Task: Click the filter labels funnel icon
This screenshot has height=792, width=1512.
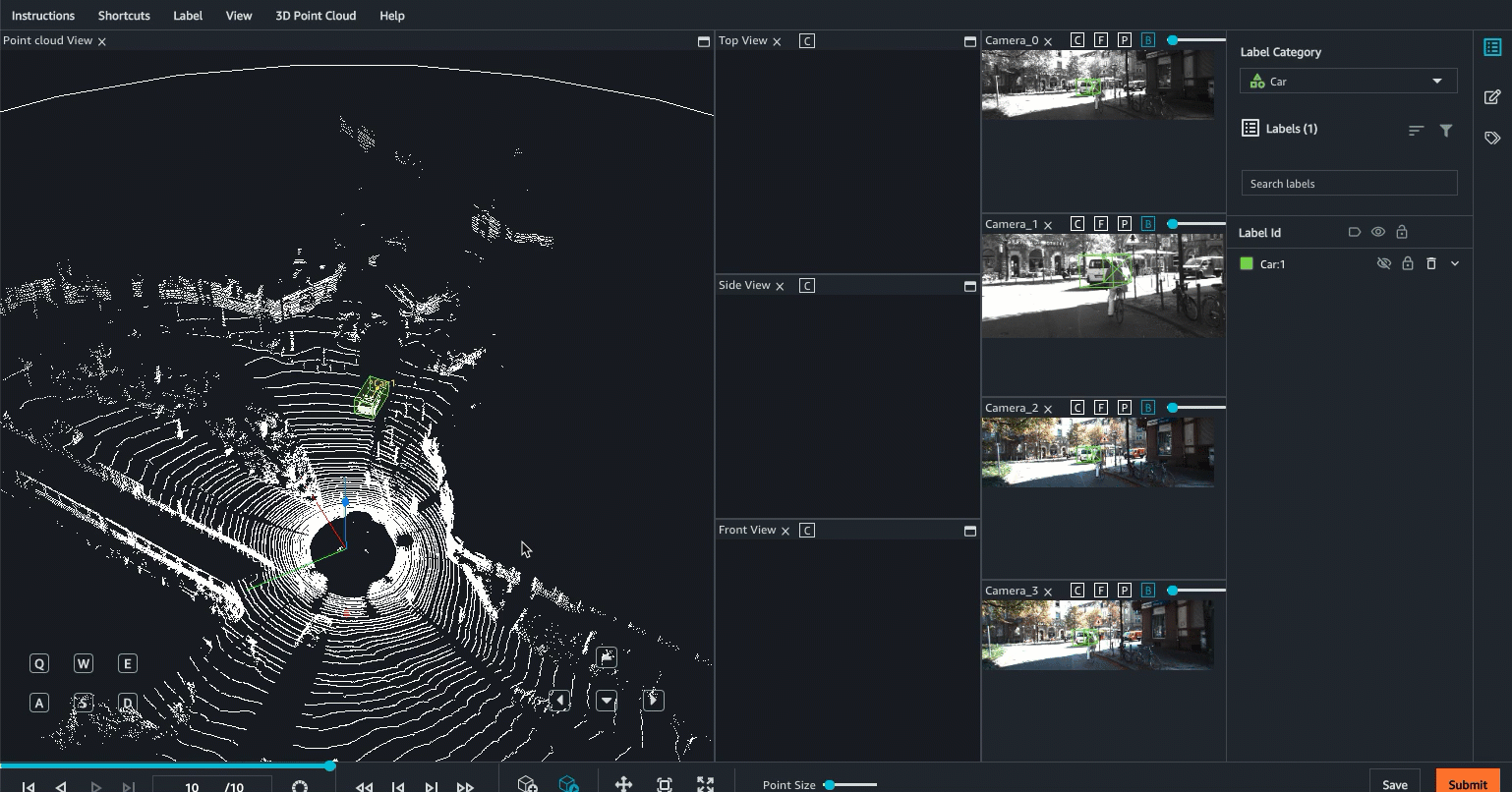Action: 1446,130
